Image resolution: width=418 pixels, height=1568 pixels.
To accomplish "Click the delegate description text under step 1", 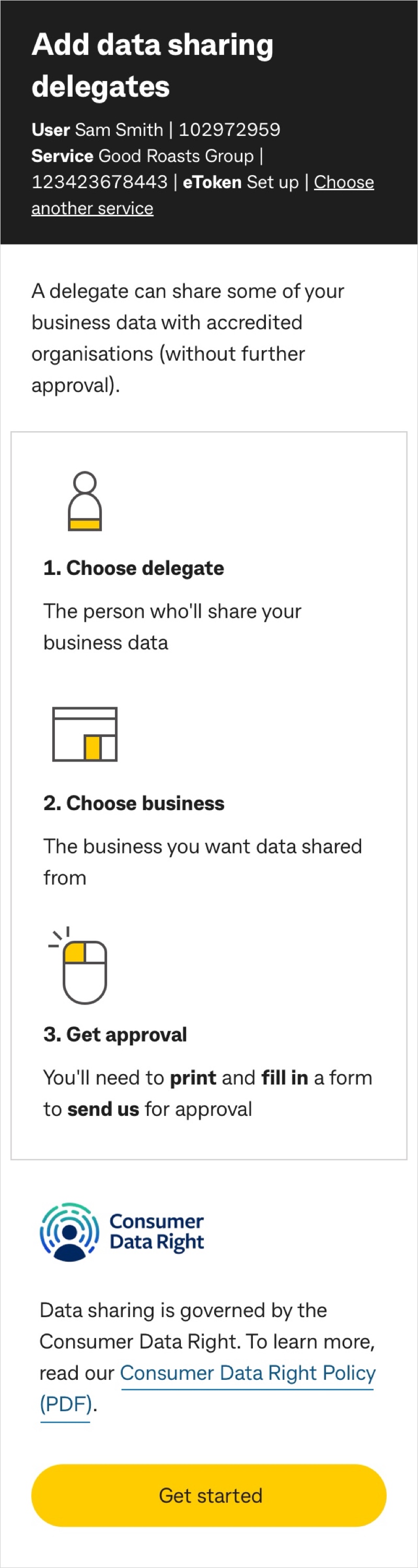I will coord(170,626).
